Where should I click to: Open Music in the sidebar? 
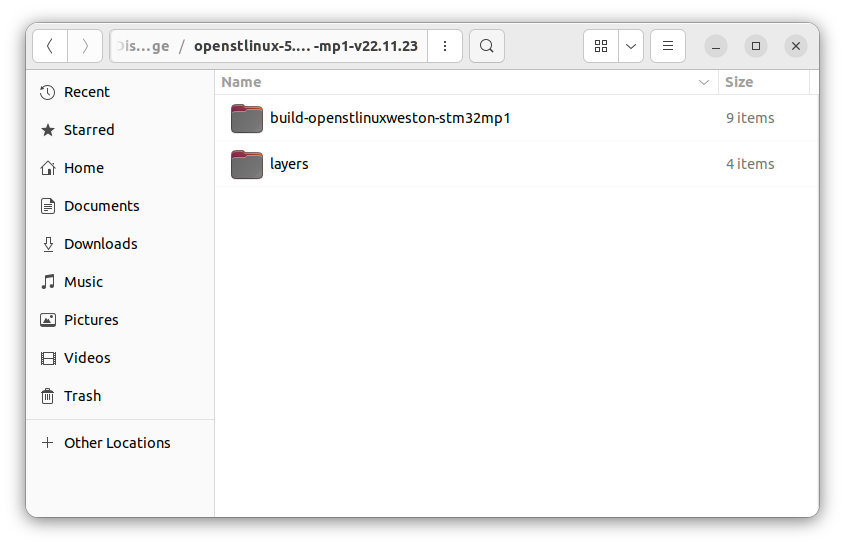click(x=120, y=282)
